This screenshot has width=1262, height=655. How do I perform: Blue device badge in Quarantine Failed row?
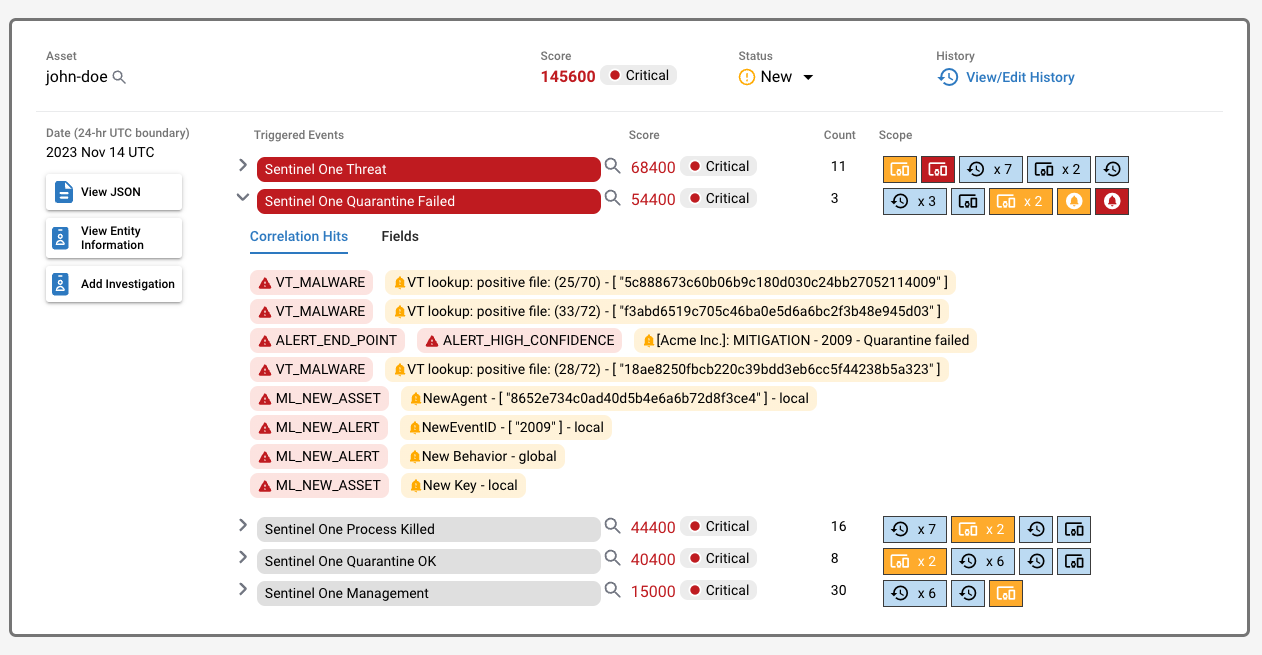(x=968, y=201)
